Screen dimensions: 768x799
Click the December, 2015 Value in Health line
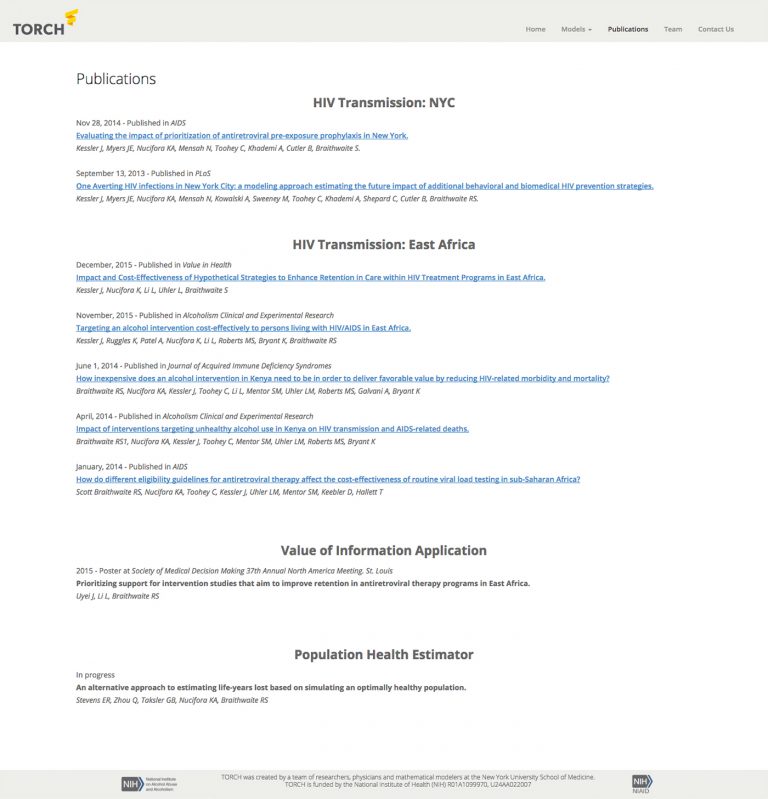153,265
